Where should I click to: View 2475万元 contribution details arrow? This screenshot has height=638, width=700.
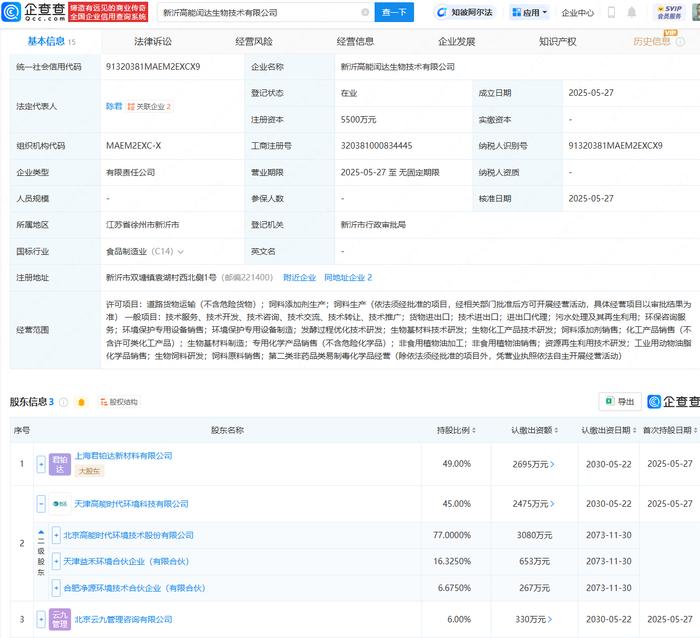tap(552, 504)
